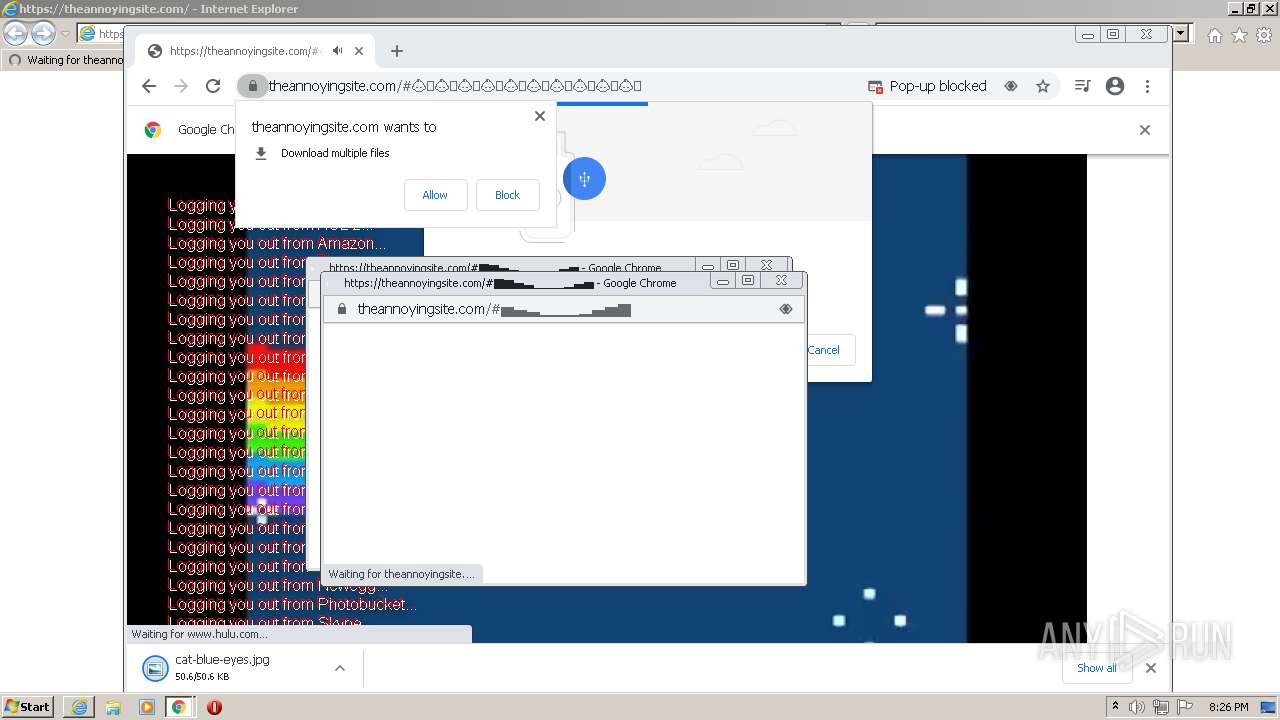
Task: Open a new Chrome tab
Action: 397,51
